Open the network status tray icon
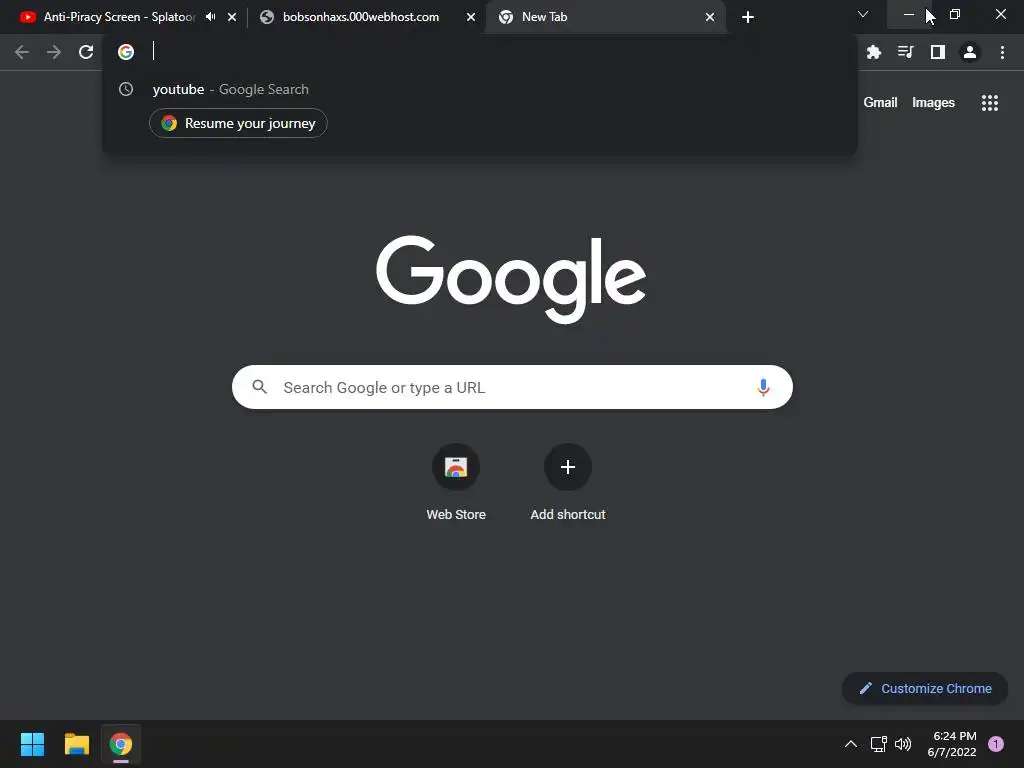This screenshot has width=1024, height=768. pyautogui.click(x=878, y=744)
